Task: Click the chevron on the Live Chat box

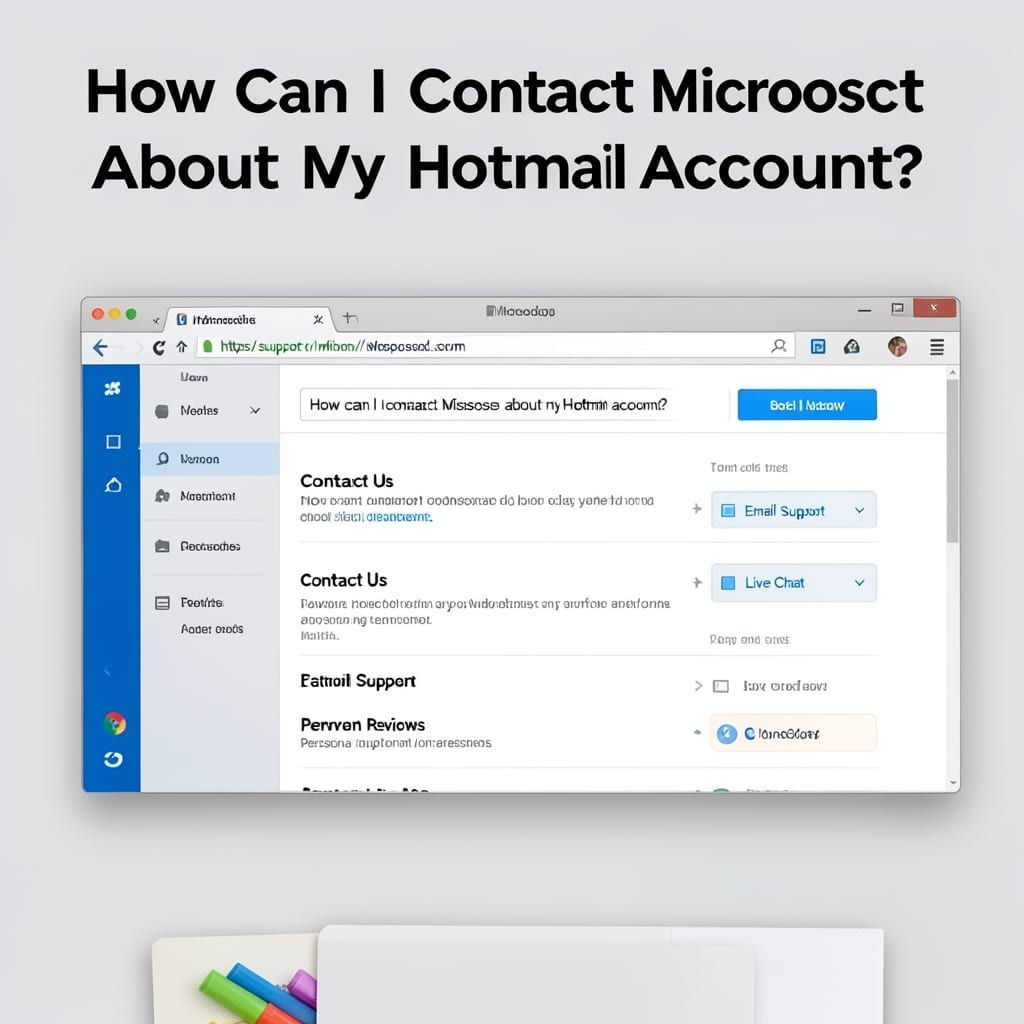Action: pos(859,583)
